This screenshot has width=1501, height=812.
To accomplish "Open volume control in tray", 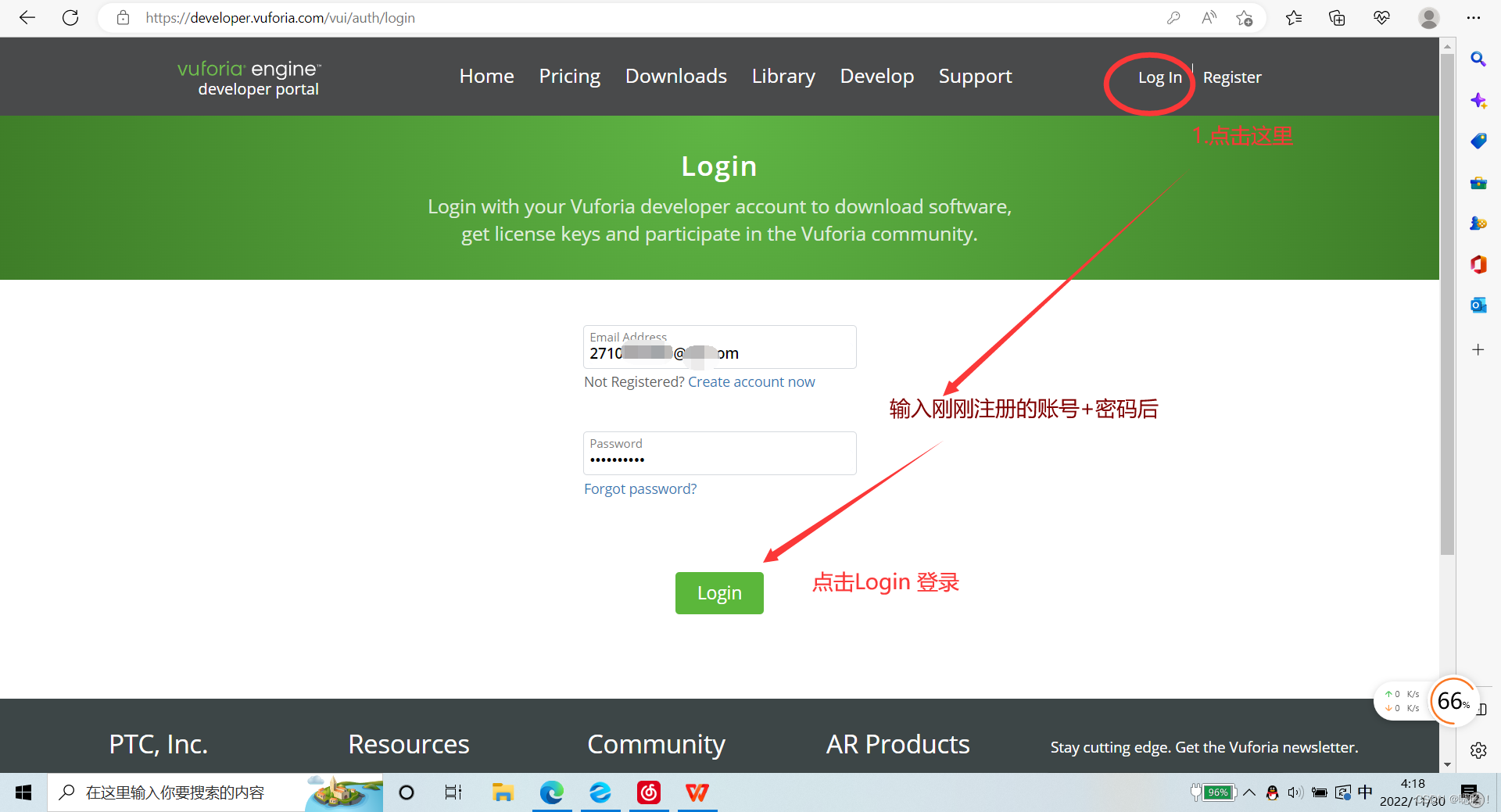I will tap(1295, 792).
